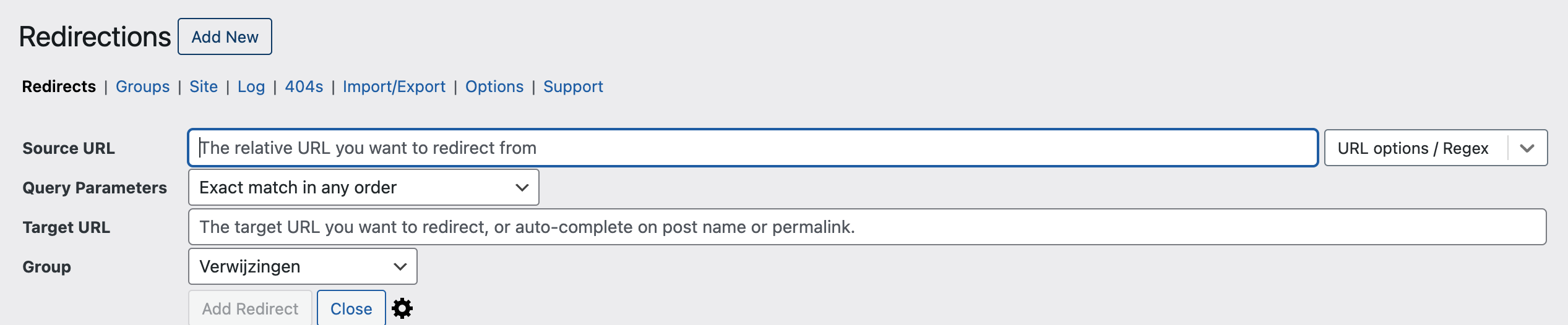Go to the Site tab
This screenshot has width=1568, height=325.
point(204,87)
